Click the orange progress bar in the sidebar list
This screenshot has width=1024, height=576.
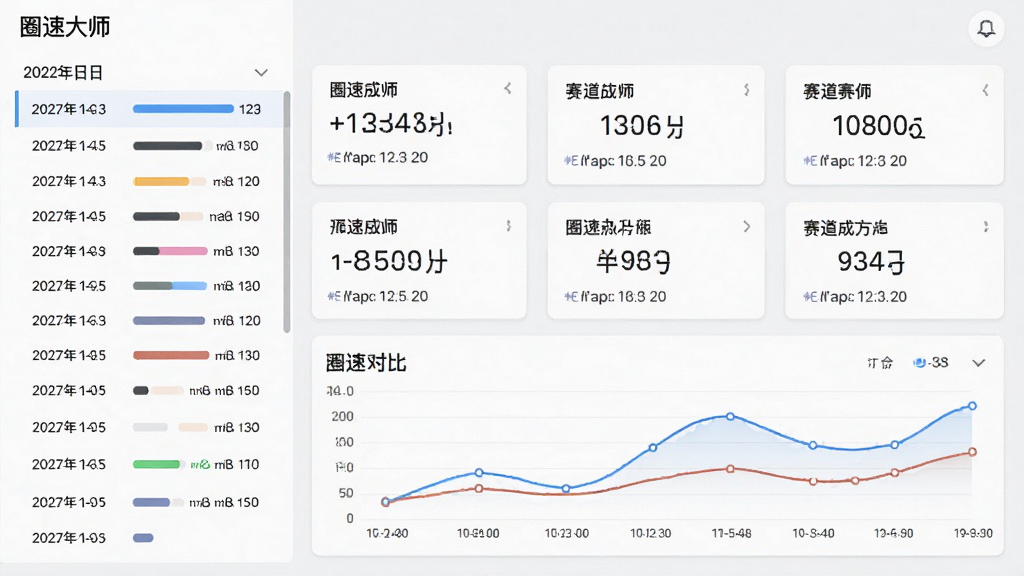161,182
